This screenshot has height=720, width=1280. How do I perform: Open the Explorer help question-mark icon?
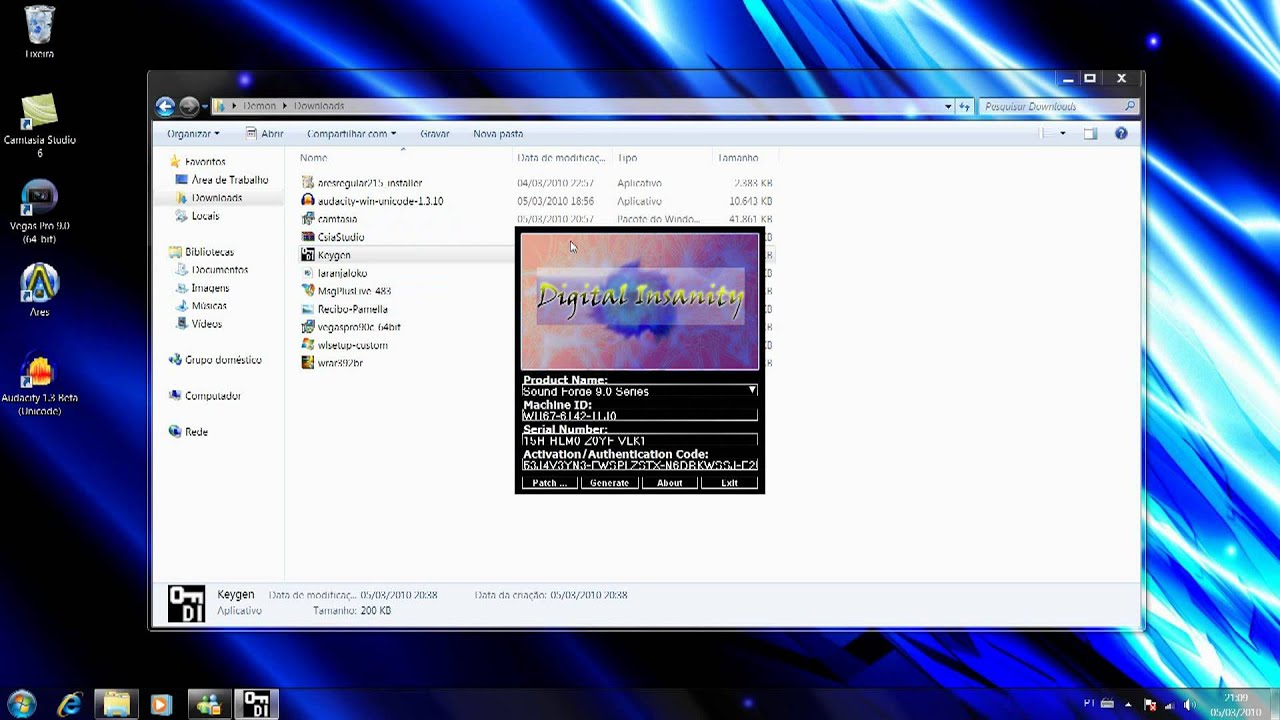tap(1121, 133)
